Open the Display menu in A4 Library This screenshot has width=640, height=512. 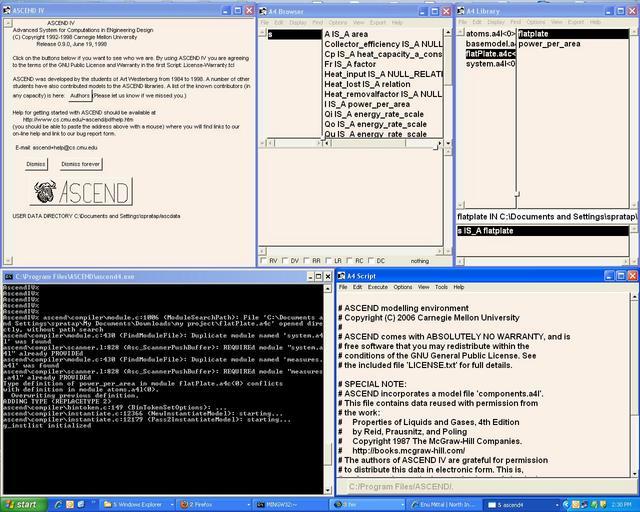pyautogui.click(x=494, y=22)
